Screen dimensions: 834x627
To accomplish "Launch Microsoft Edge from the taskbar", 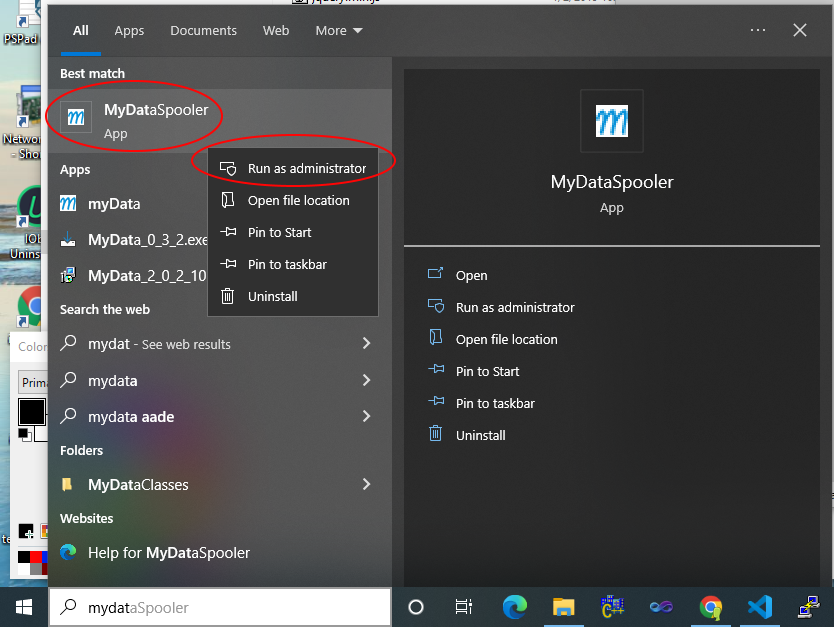I will 514,607.
